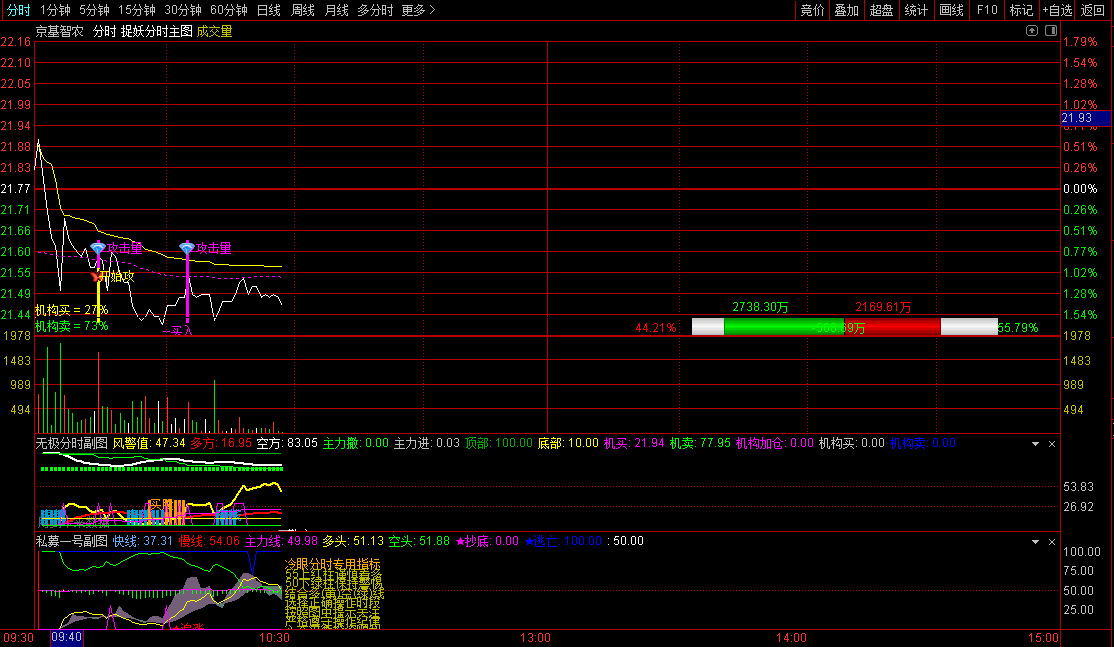This screenshot has height=647, width=1114.
Task: Select the 15分钟 period tab
Action: (136, 10)
